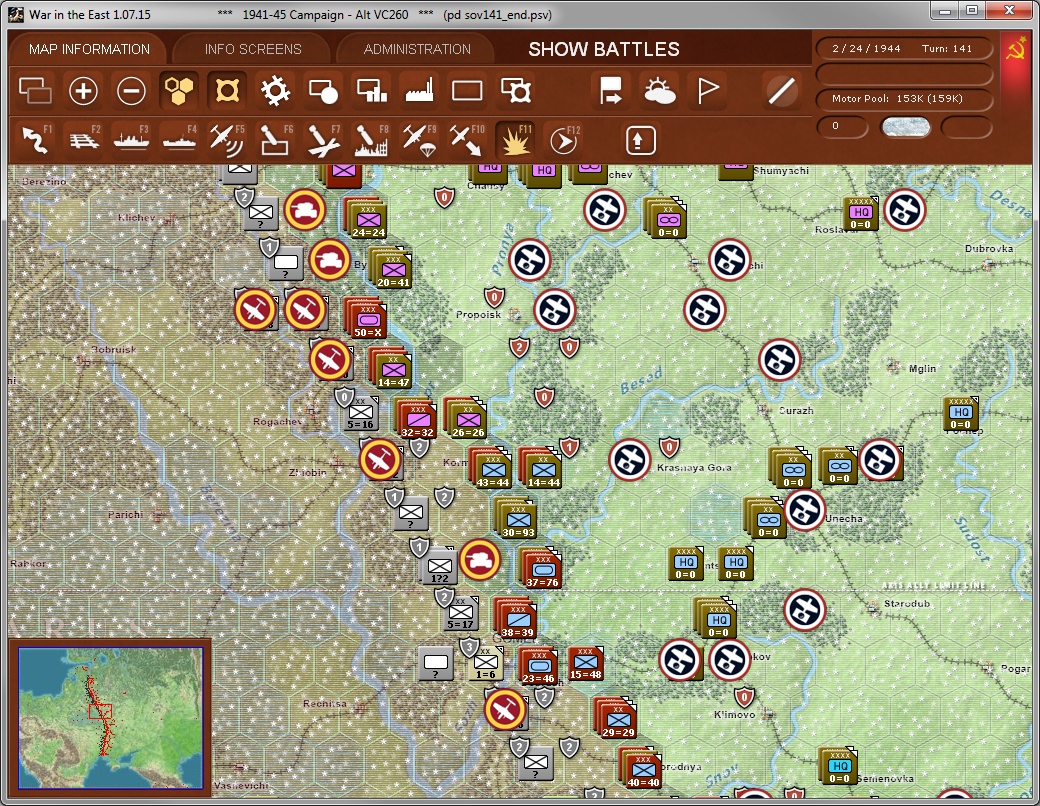Select the cyan HQ counter near Semenovka
Screen dimensions: 1040x806
(x=839, y=767)
